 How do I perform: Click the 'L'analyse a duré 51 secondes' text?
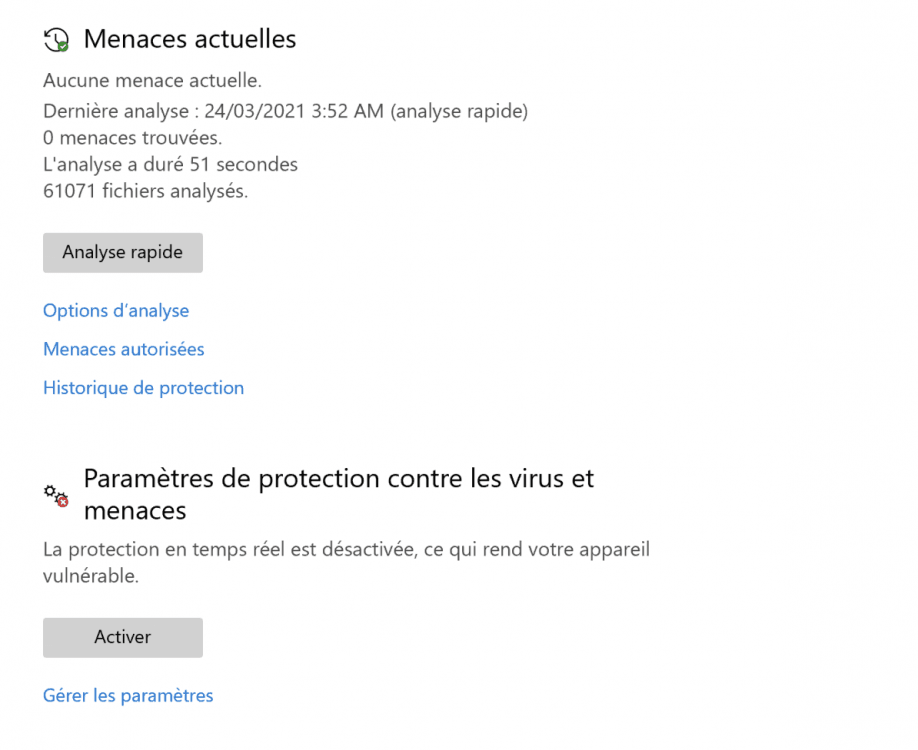coord(171,164)
